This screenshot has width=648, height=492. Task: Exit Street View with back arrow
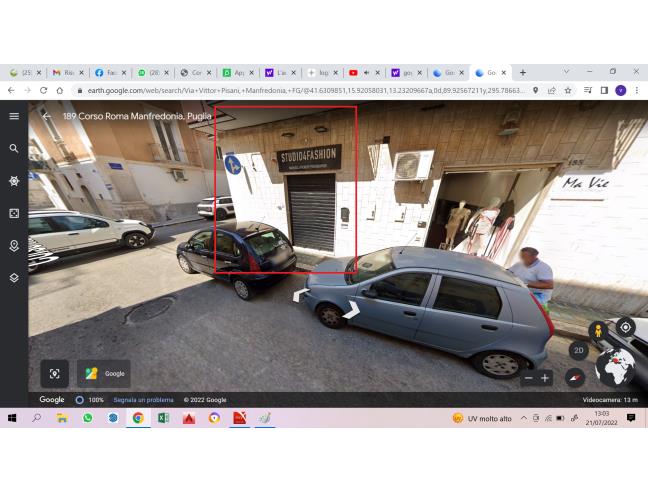coord(46,116)
